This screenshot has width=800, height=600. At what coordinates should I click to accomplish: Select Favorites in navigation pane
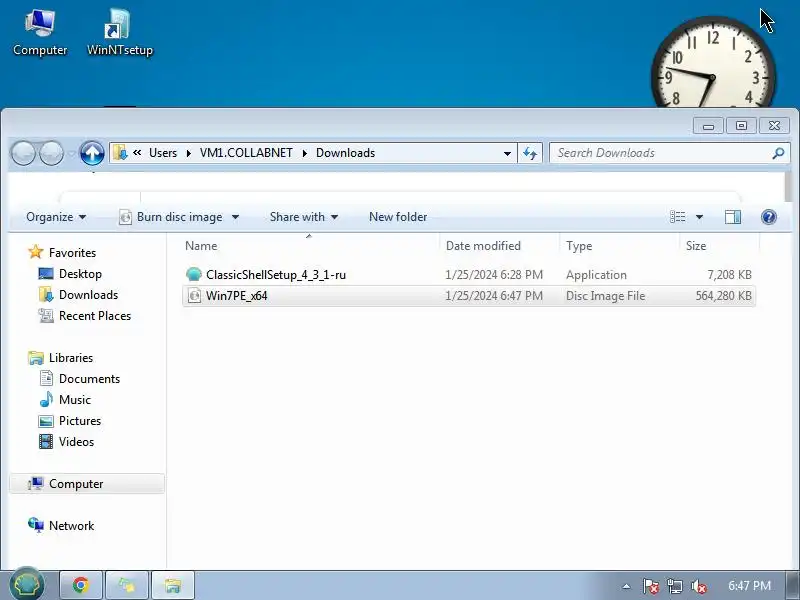[72, 253]
